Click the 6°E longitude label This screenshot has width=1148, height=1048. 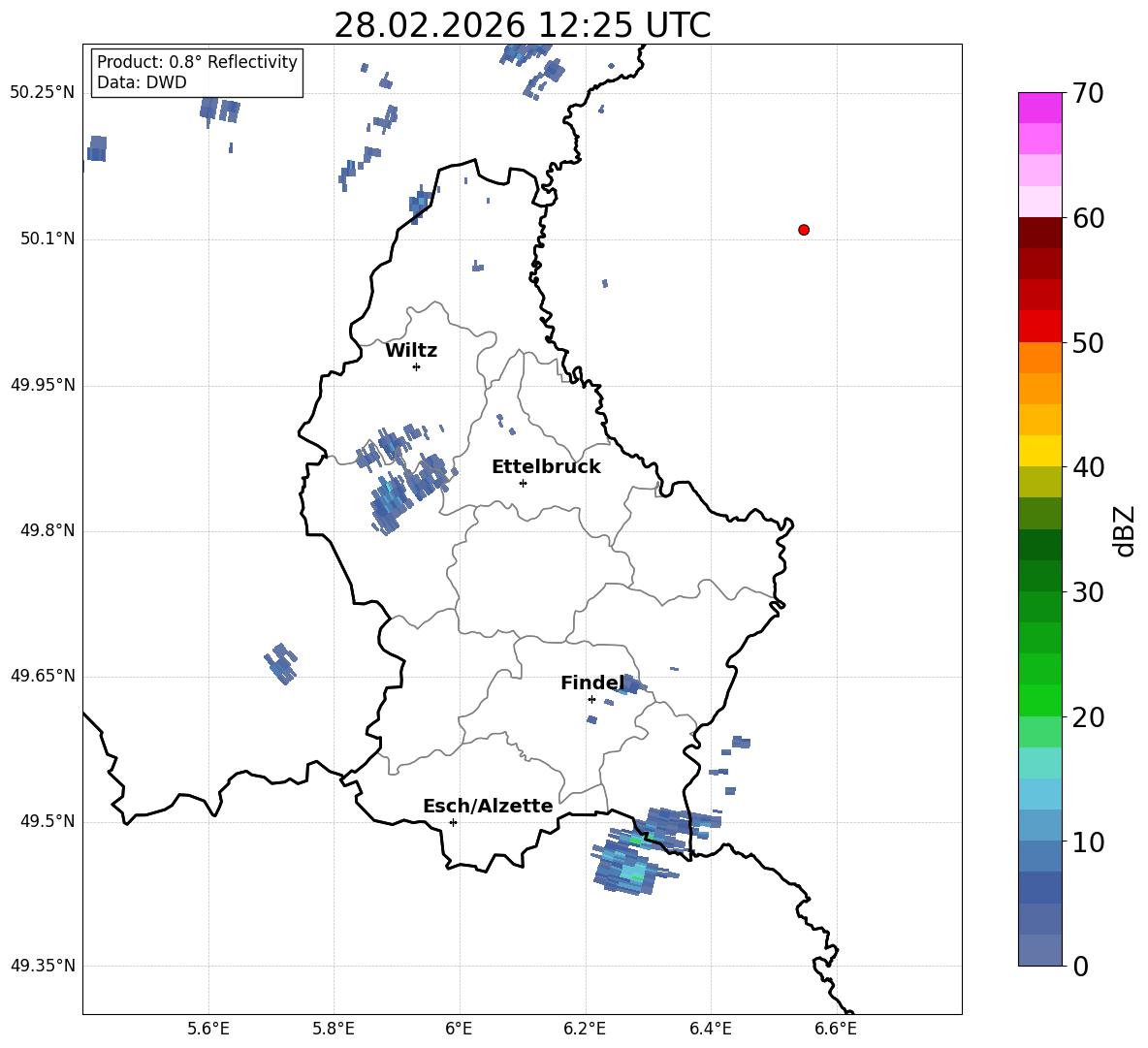459,1029
